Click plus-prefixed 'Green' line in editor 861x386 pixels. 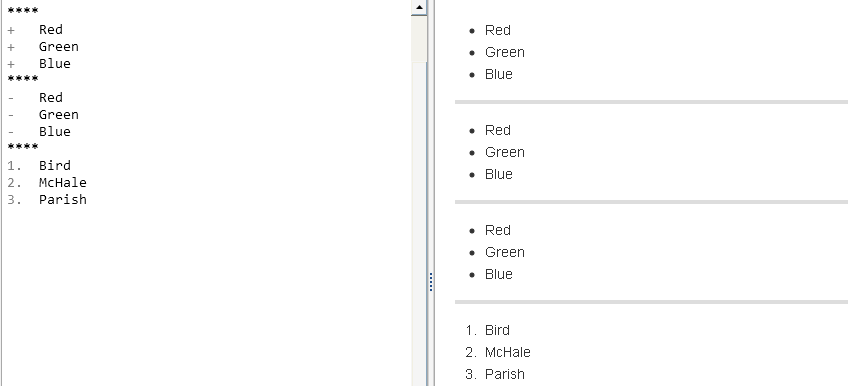[x=43, y=47]
